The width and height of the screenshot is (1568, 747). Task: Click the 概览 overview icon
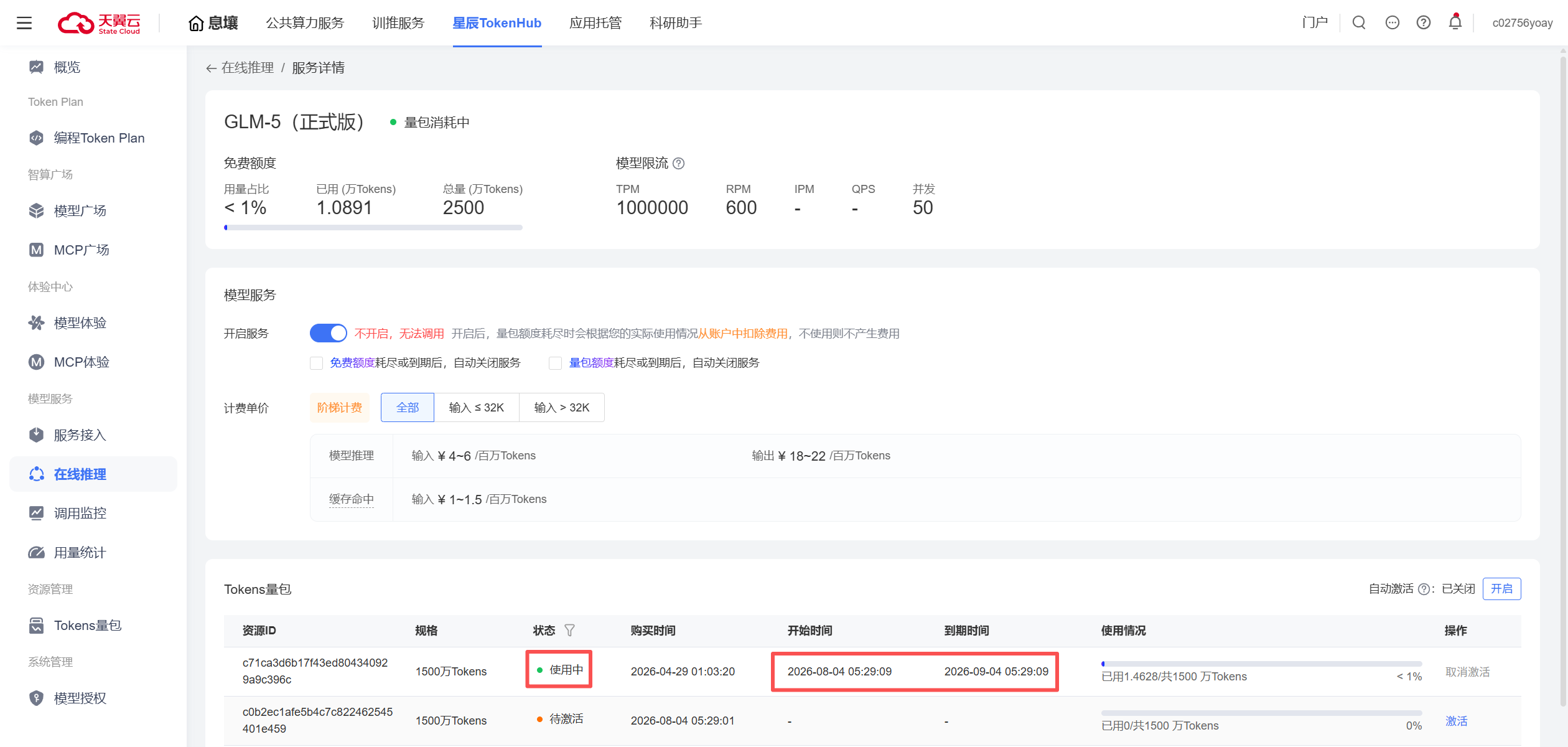point(36,67)
